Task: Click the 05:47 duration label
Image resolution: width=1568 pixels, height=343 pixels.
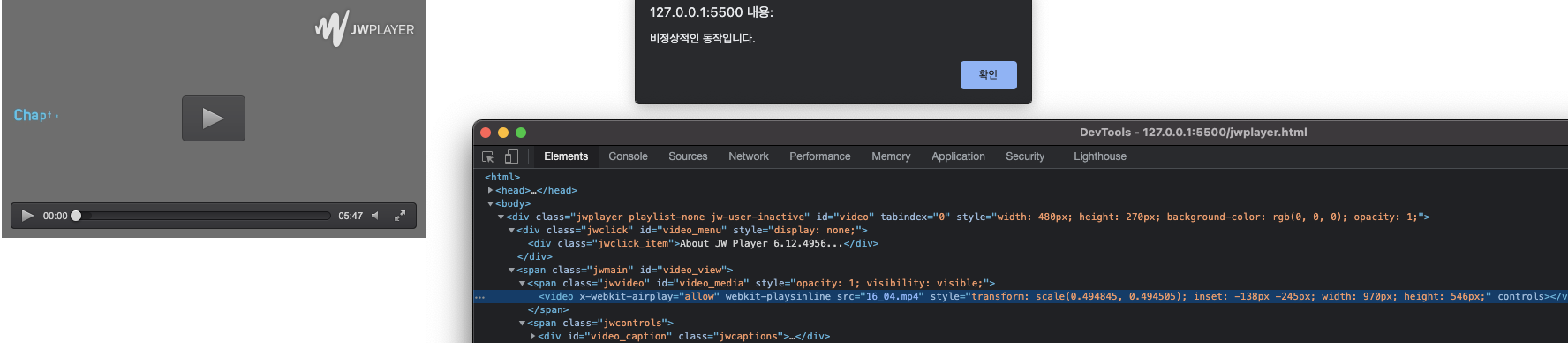Action: coord(351,216)
